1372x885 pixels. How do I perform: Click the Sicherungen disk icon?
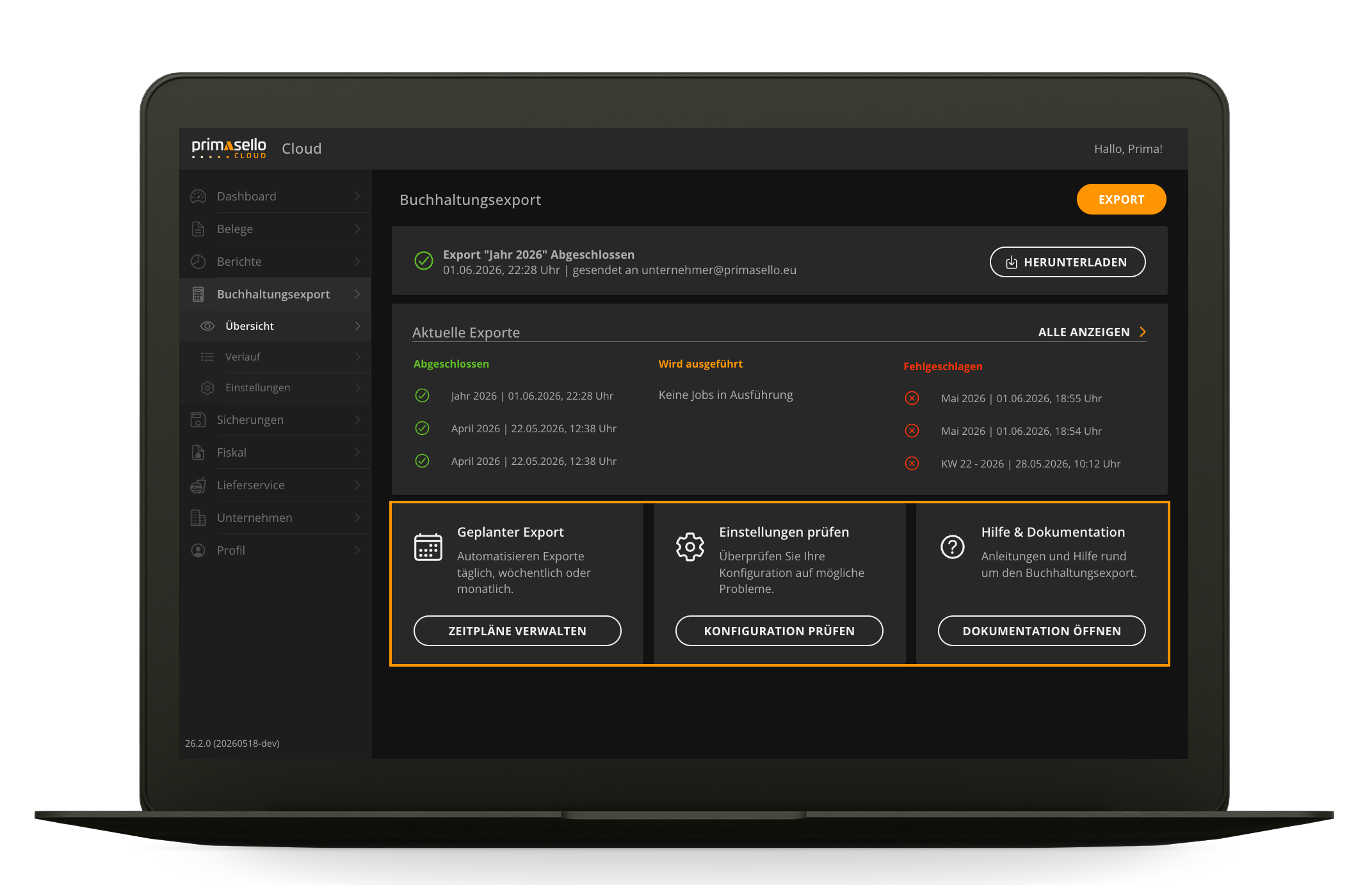coord(198,420)
